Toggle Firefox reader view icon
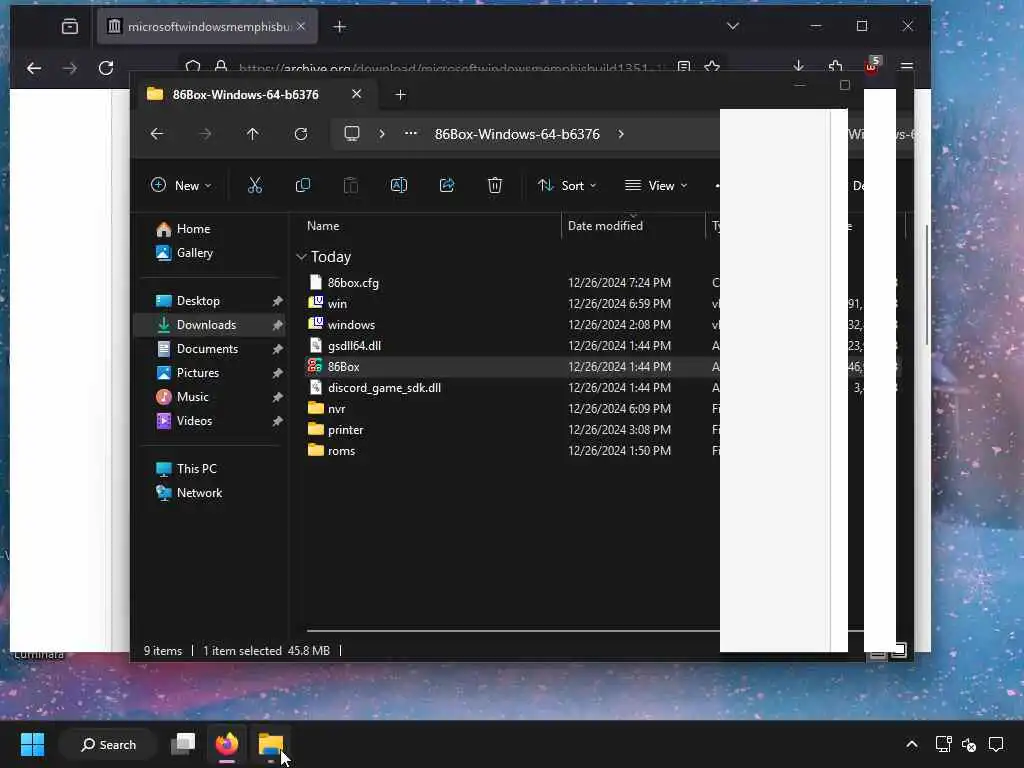This screenshot has height=768, width=1024. coord(684,67)
